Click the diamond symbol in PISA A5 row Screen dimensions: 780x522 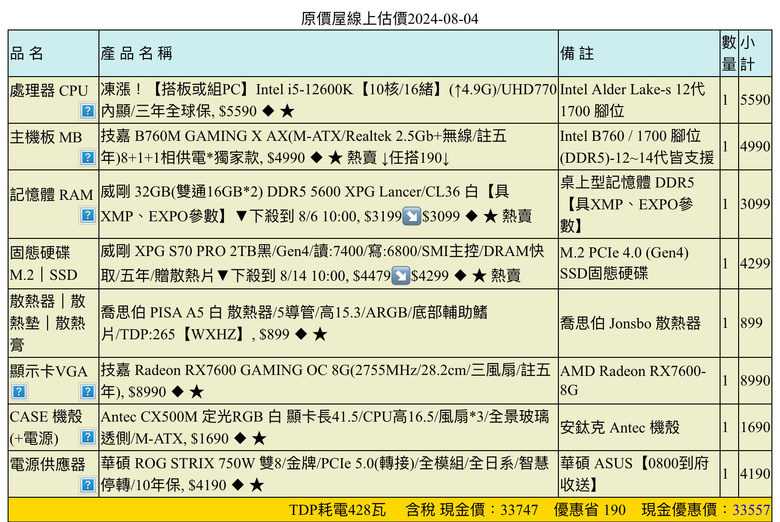pos(301,334)
